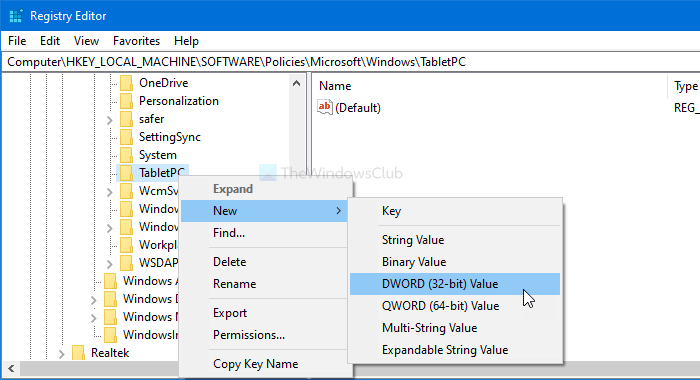The height and width of the screenshot is (380, 700).
Task: Open the Edit menu
Action: [x=50, y=41]
